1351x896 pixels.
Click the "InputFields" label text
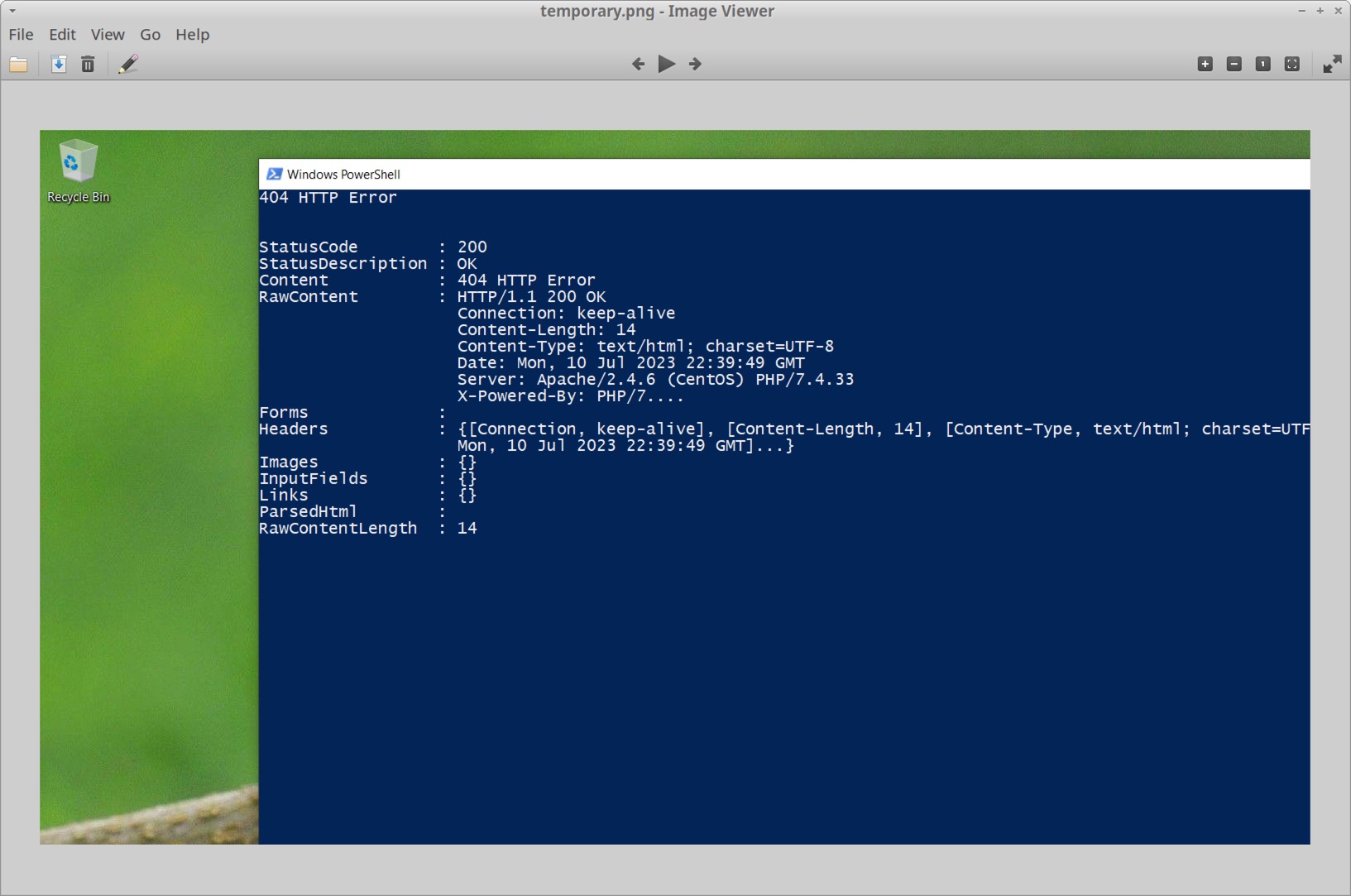314,478
